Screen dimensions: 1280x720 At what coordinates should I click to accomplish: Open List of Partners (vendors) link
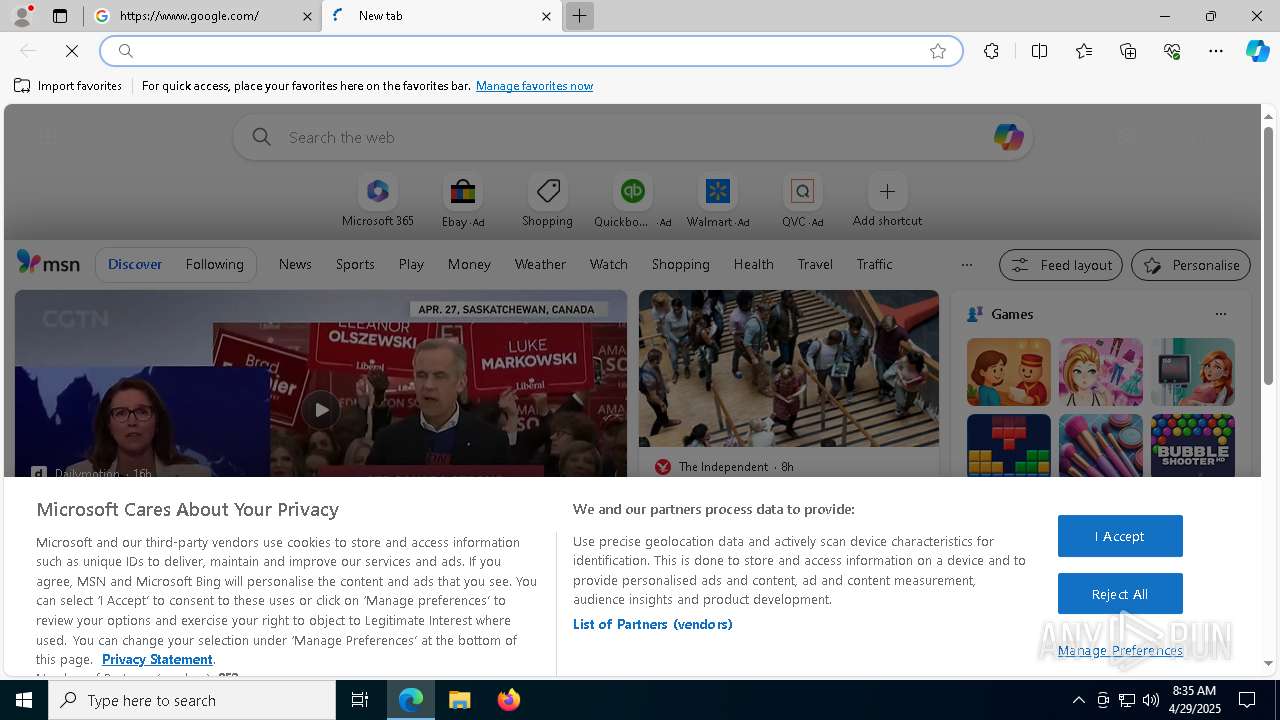pos(652,624)
